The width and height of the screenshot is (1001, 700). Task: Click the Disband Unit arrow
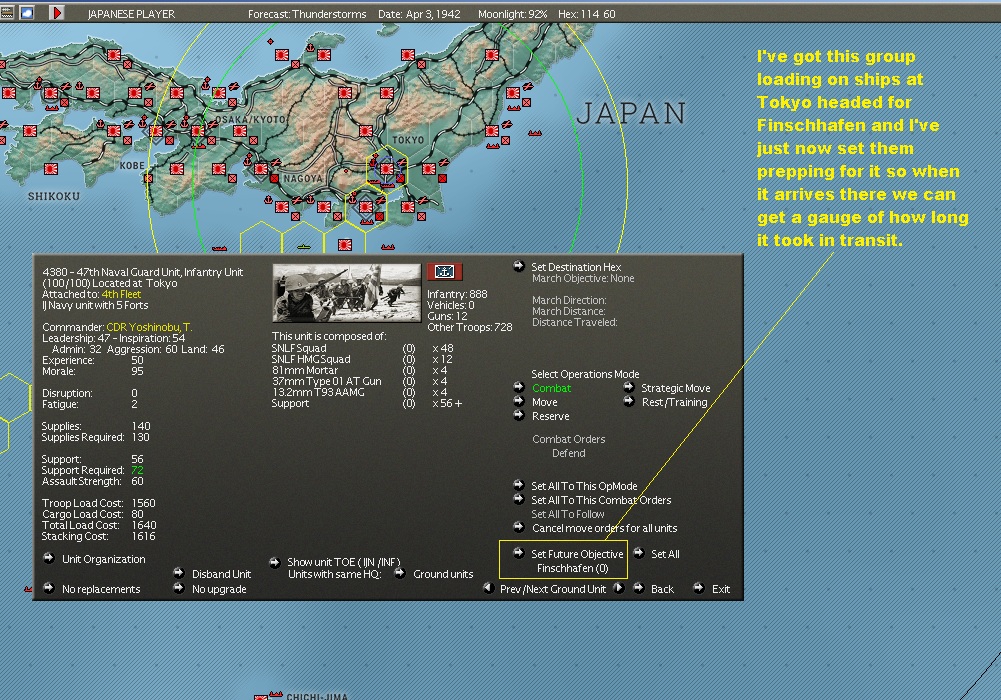coord(179,573)
